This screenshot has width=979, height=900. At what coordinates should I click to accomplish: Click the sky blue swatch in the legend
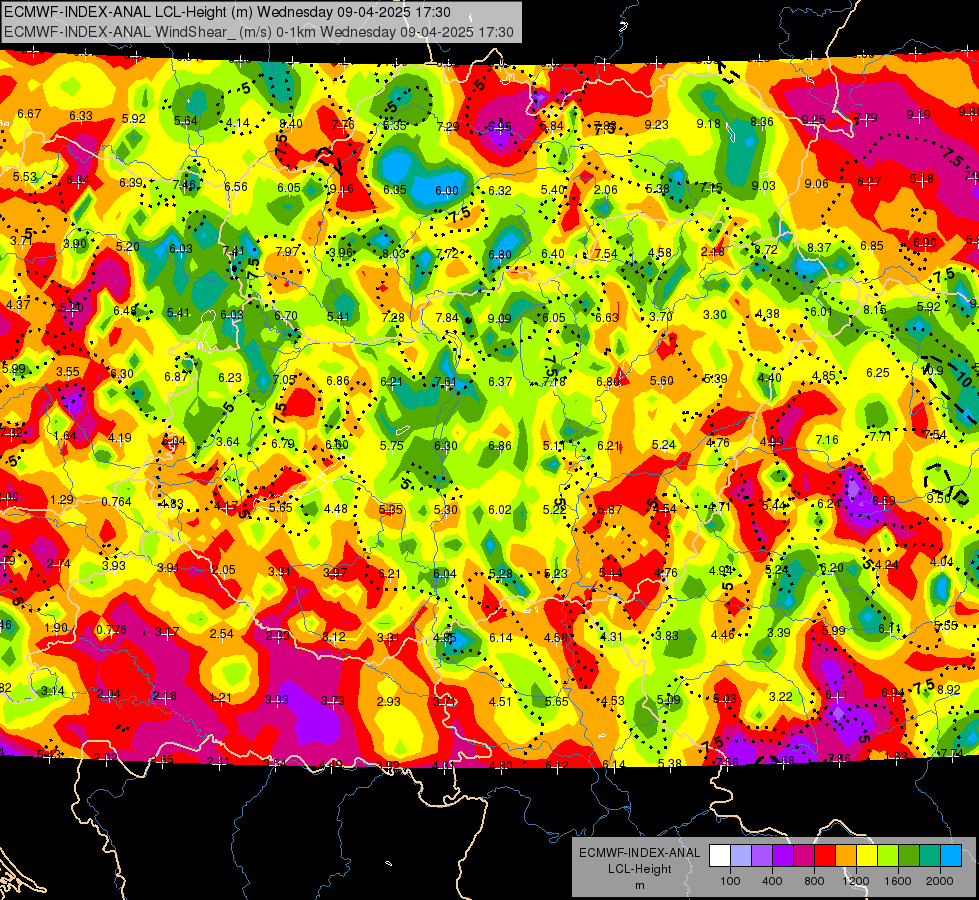point(952,856)
